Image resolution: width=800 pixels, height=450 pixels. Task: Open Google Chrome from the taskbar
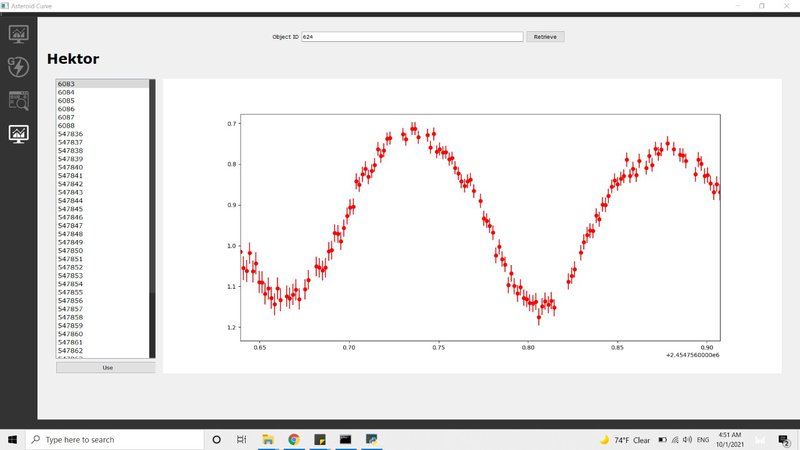(293, 439)
